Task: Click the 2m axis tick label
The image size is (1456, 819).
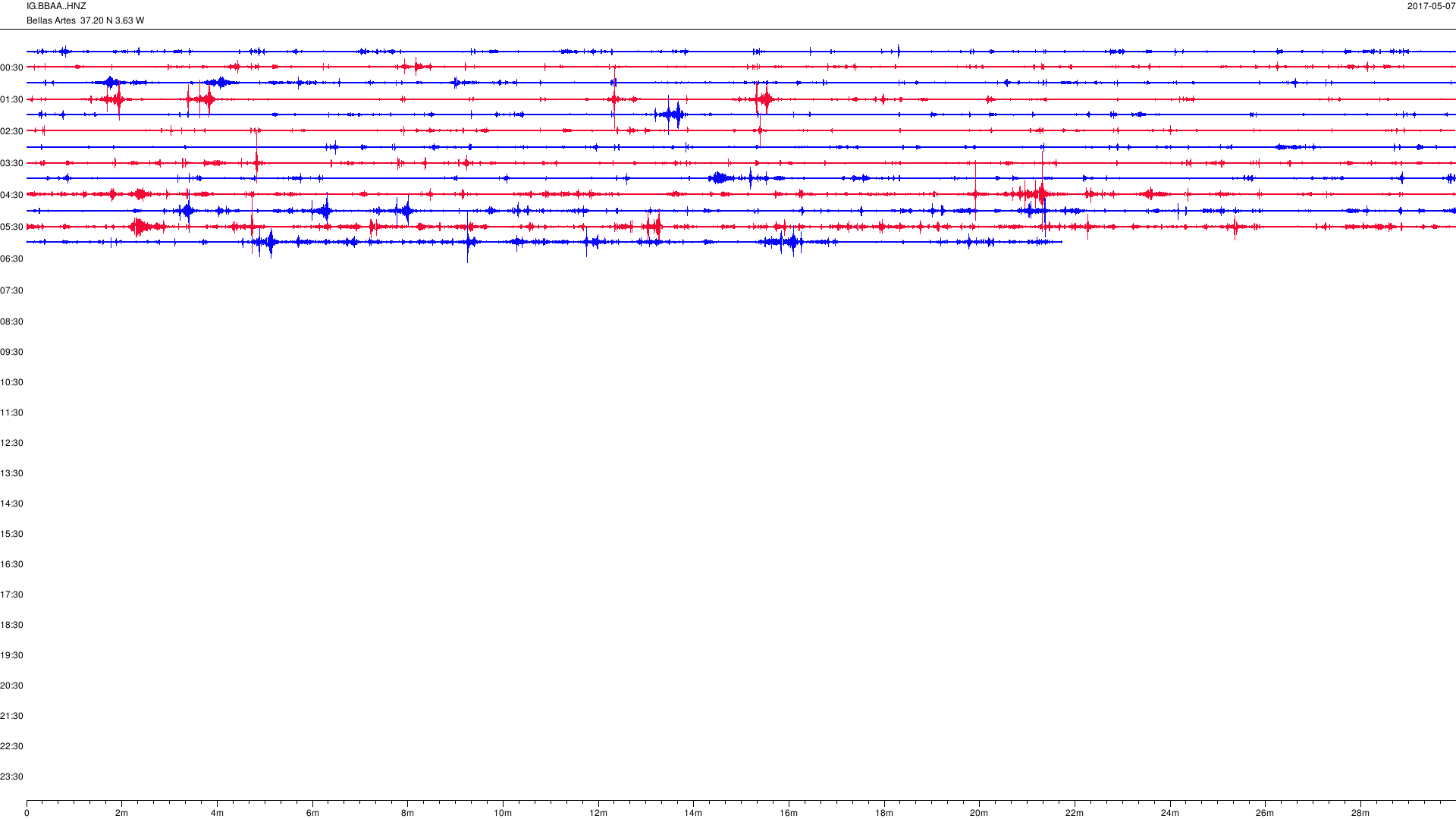Action: pos(122,813)
